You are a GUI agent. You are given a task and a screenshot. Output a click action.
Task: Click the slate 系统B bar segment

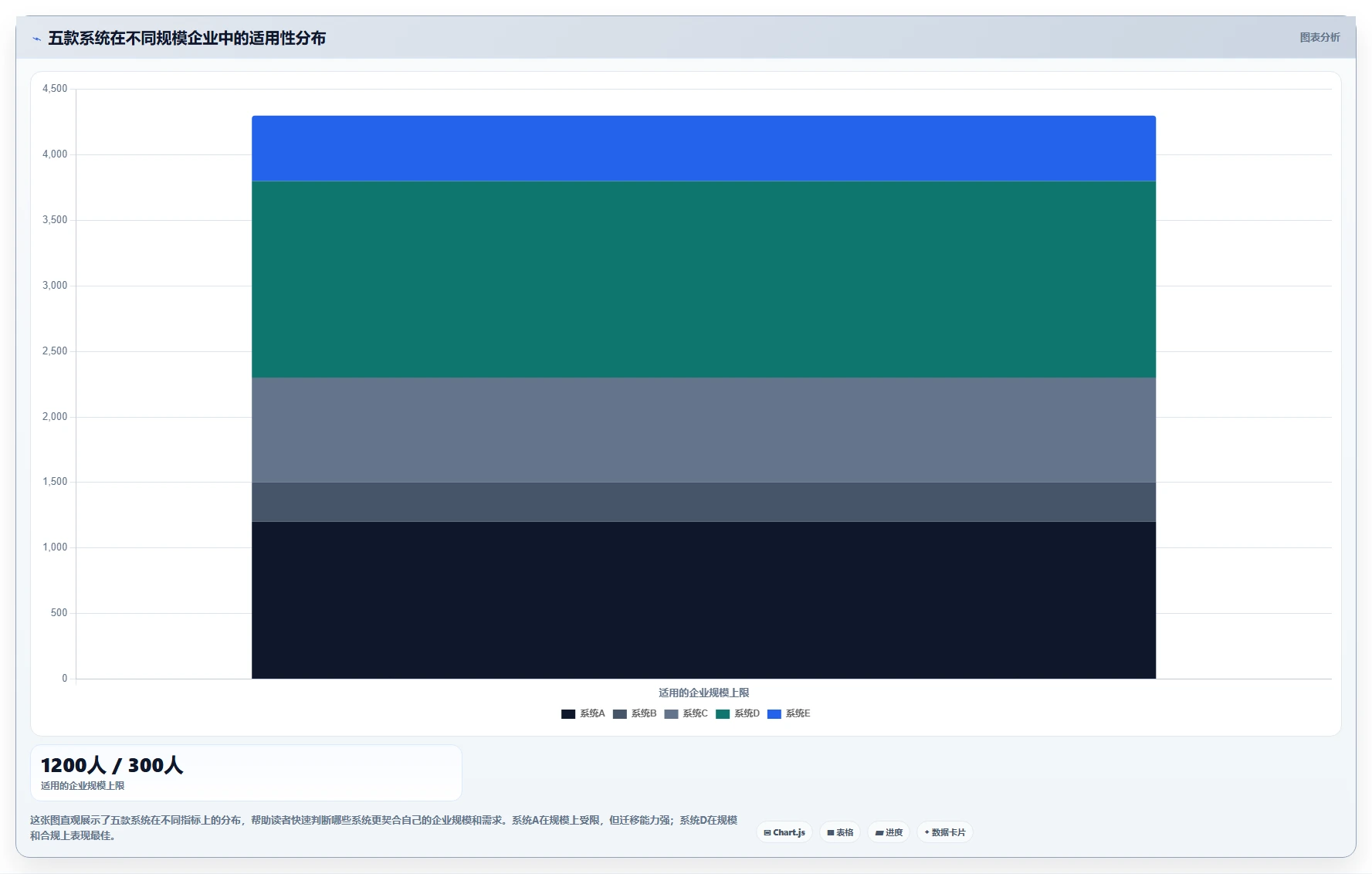pyautogui.click(x=703, y=502)
